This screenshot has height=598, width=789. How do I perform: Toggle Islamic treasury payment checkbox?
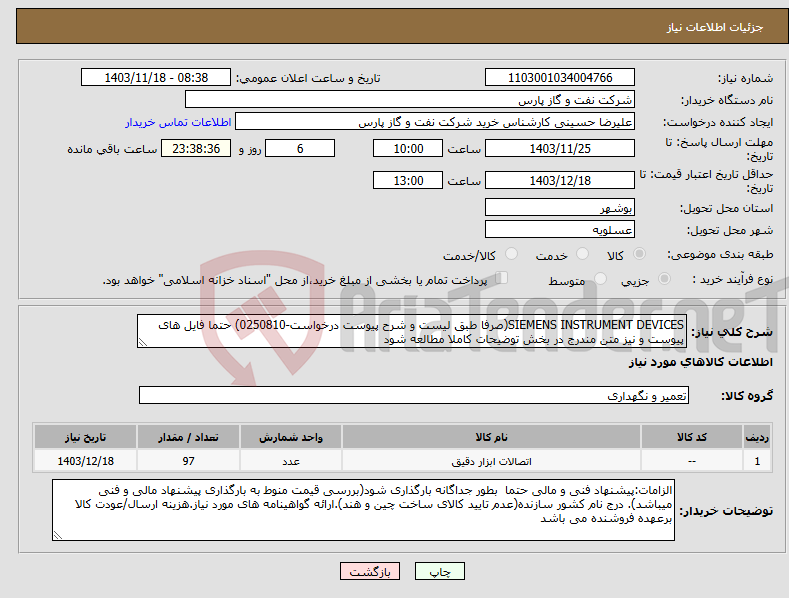tap(502, 278)
